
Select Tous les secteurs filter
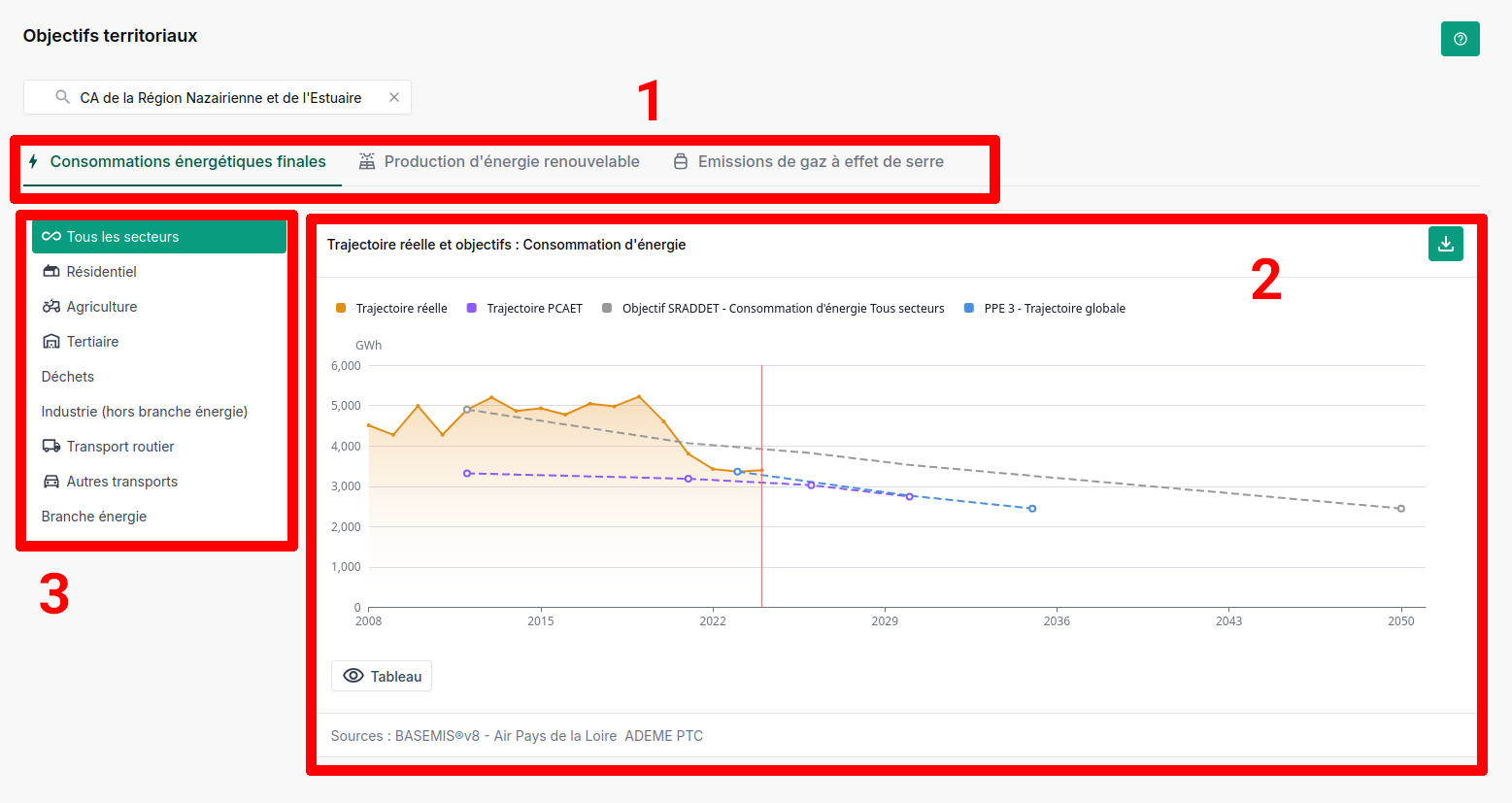click(159, 236)
